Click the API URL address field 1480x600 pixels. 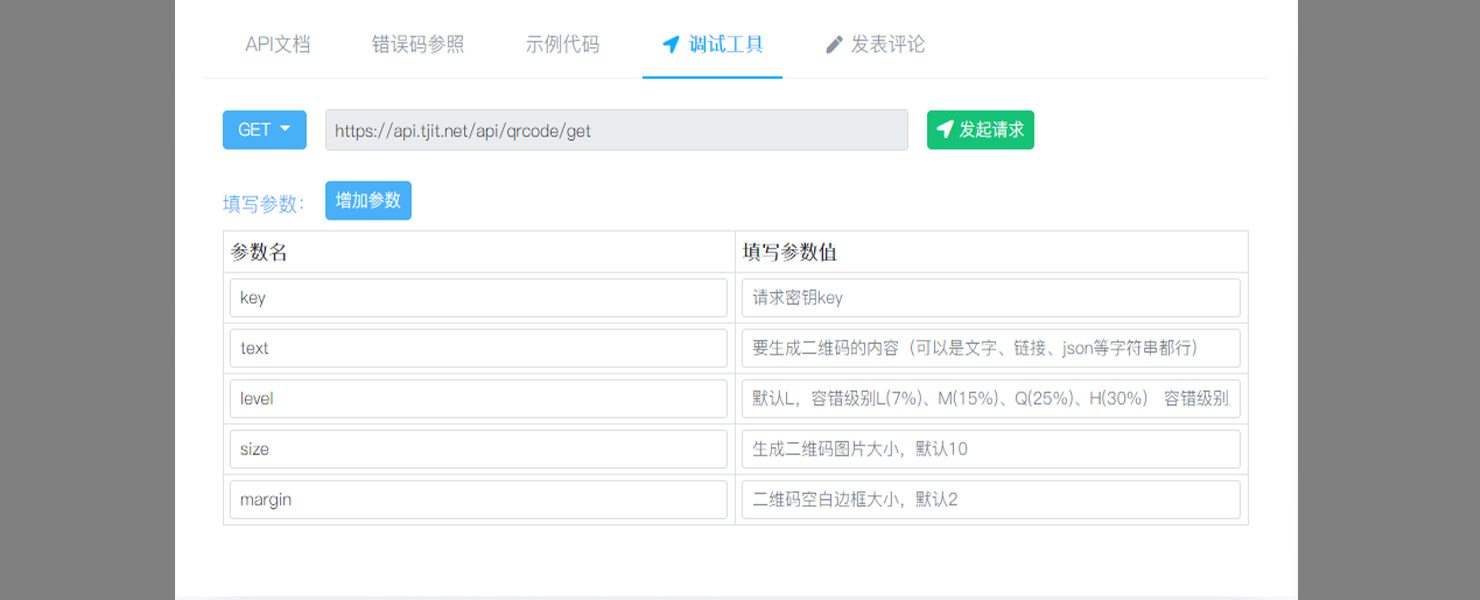pyautogui.click(x=616, y=130)
